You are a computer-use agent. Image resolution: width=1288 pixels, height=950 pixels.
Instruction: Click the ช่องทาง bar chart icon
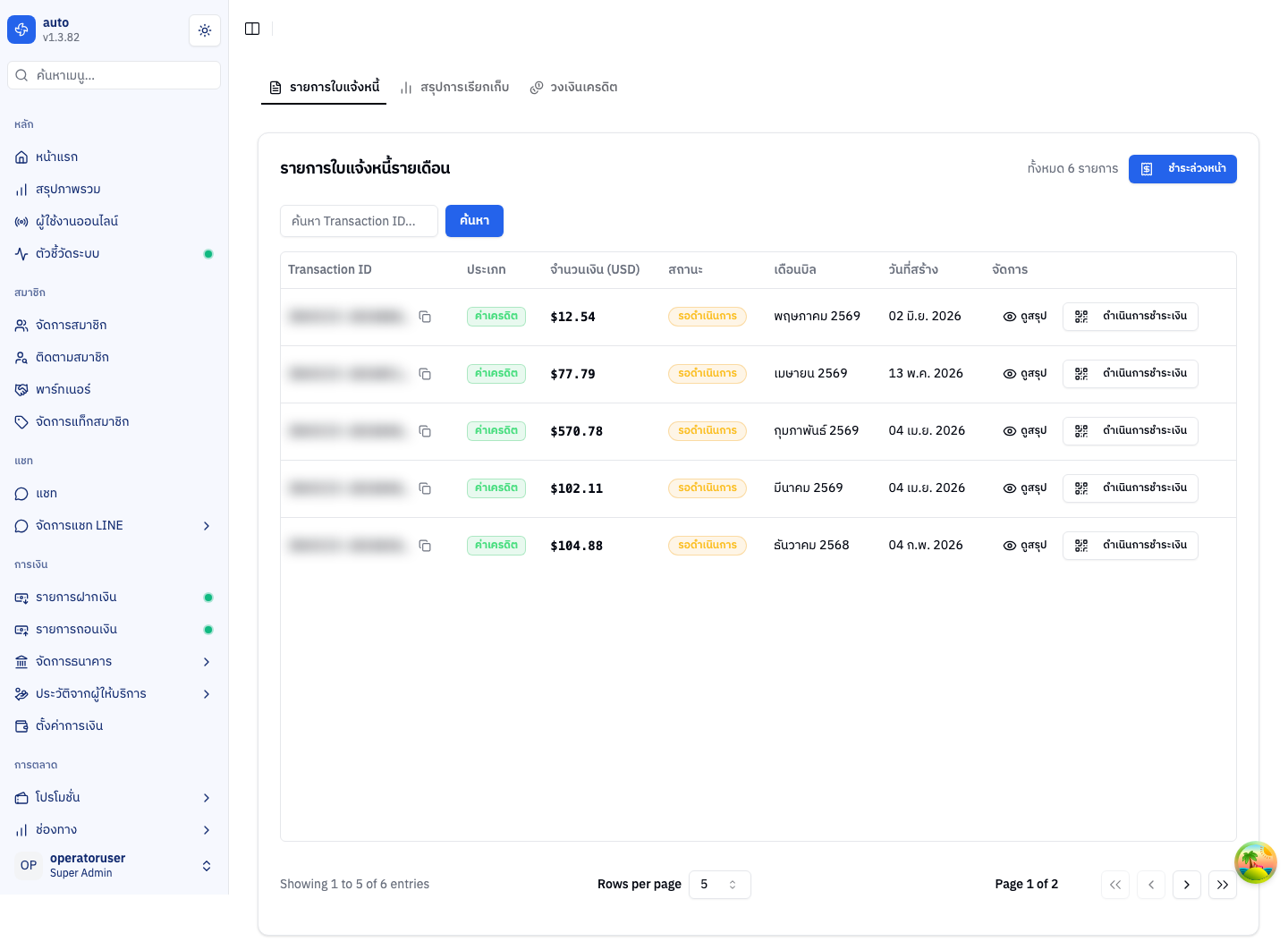[21, 830]
